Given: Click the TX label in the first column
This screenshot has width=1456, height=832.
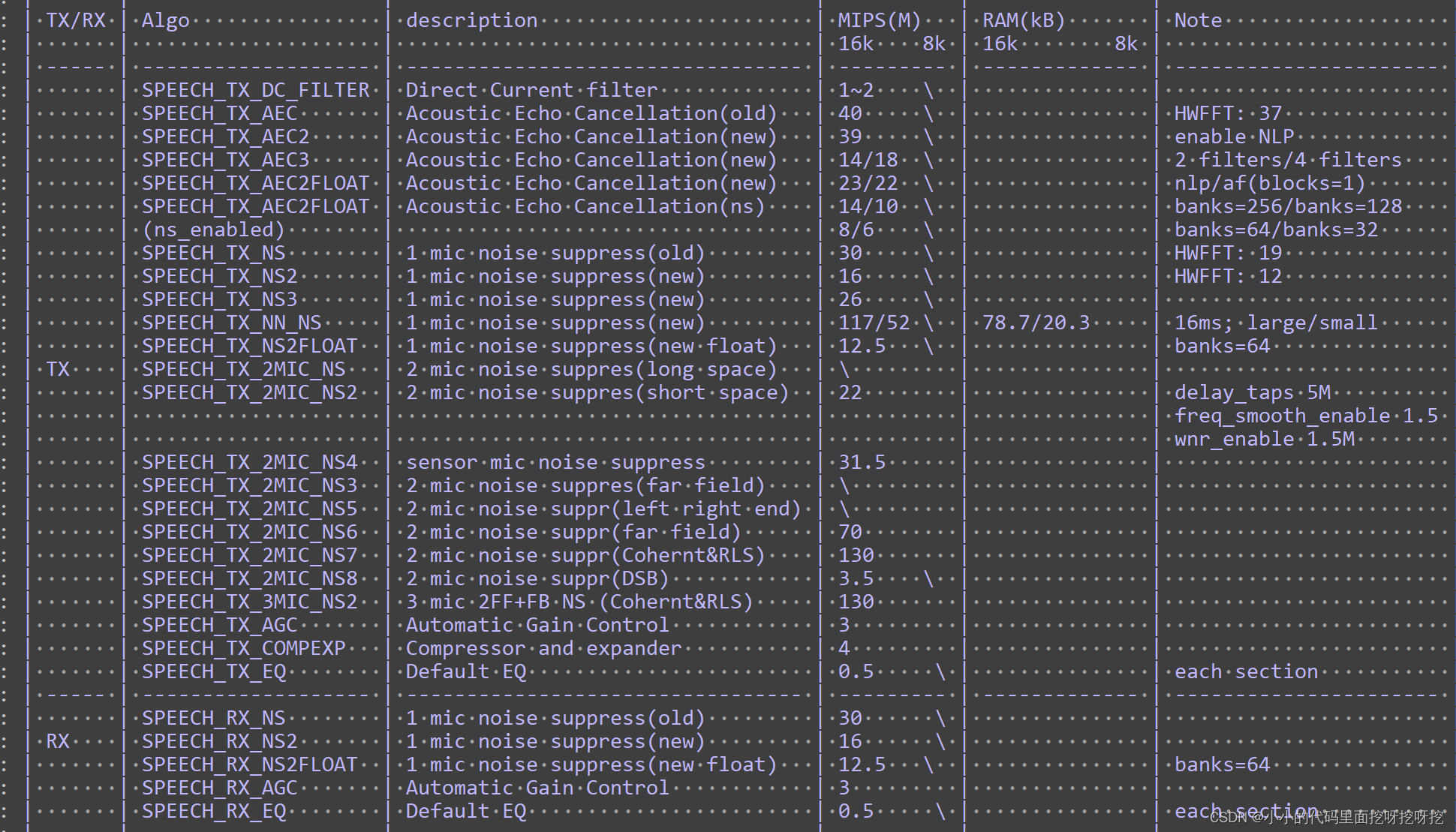Looking at the screenshot, I should pos(58,369).
